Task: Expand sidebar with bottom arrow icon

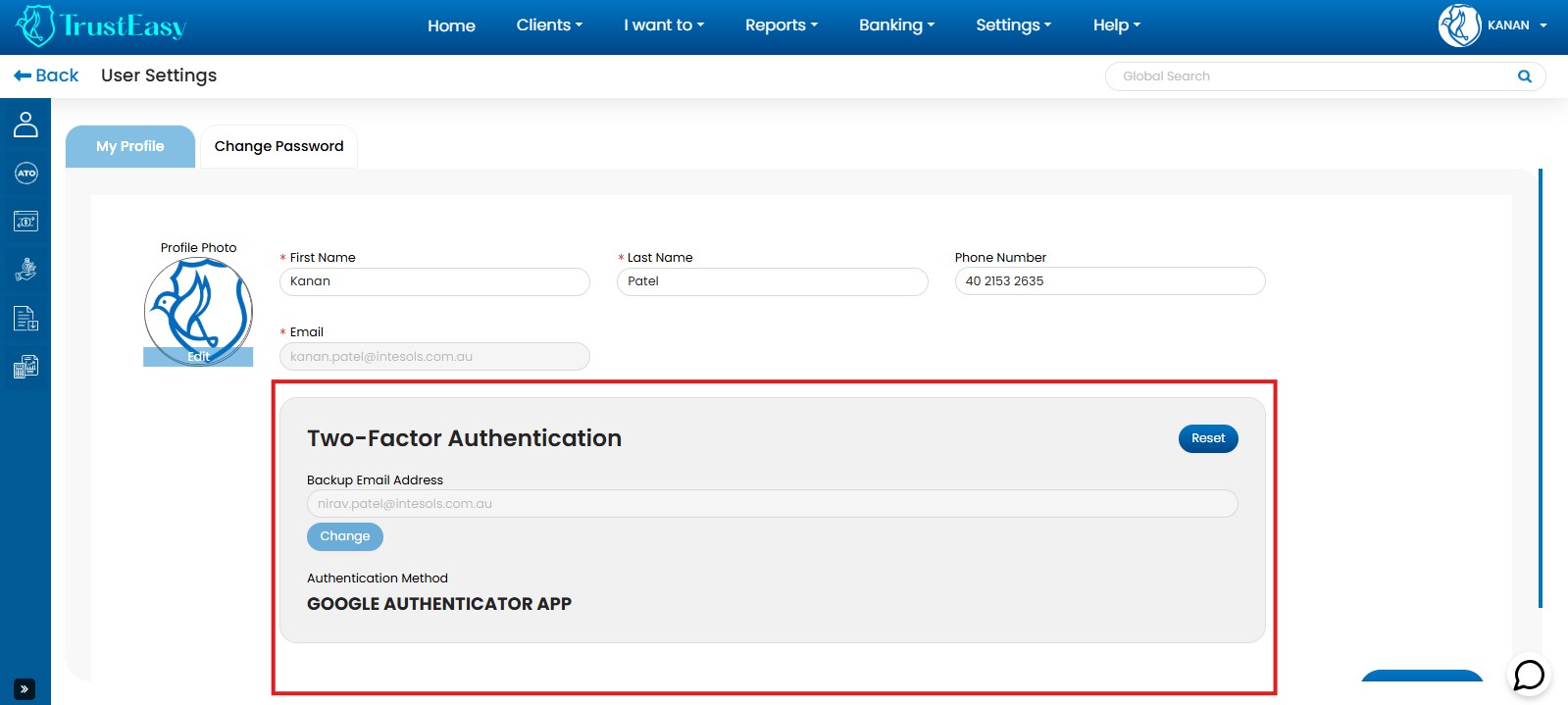Action: pyautogui.click(x=25, y=689)
